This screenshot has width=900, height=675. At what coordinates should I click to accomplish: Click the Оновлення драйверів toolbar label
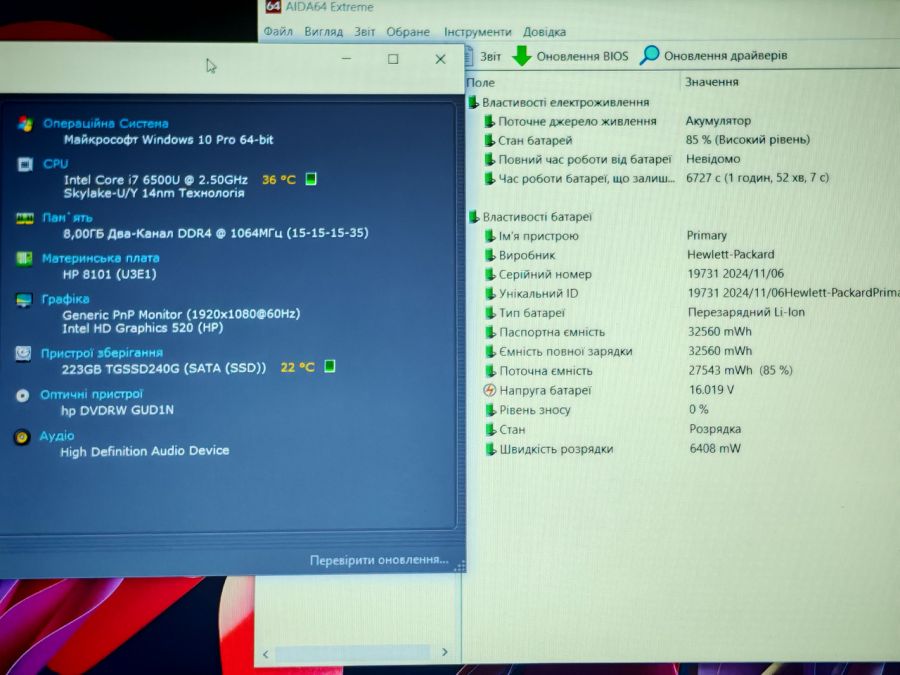726,56
